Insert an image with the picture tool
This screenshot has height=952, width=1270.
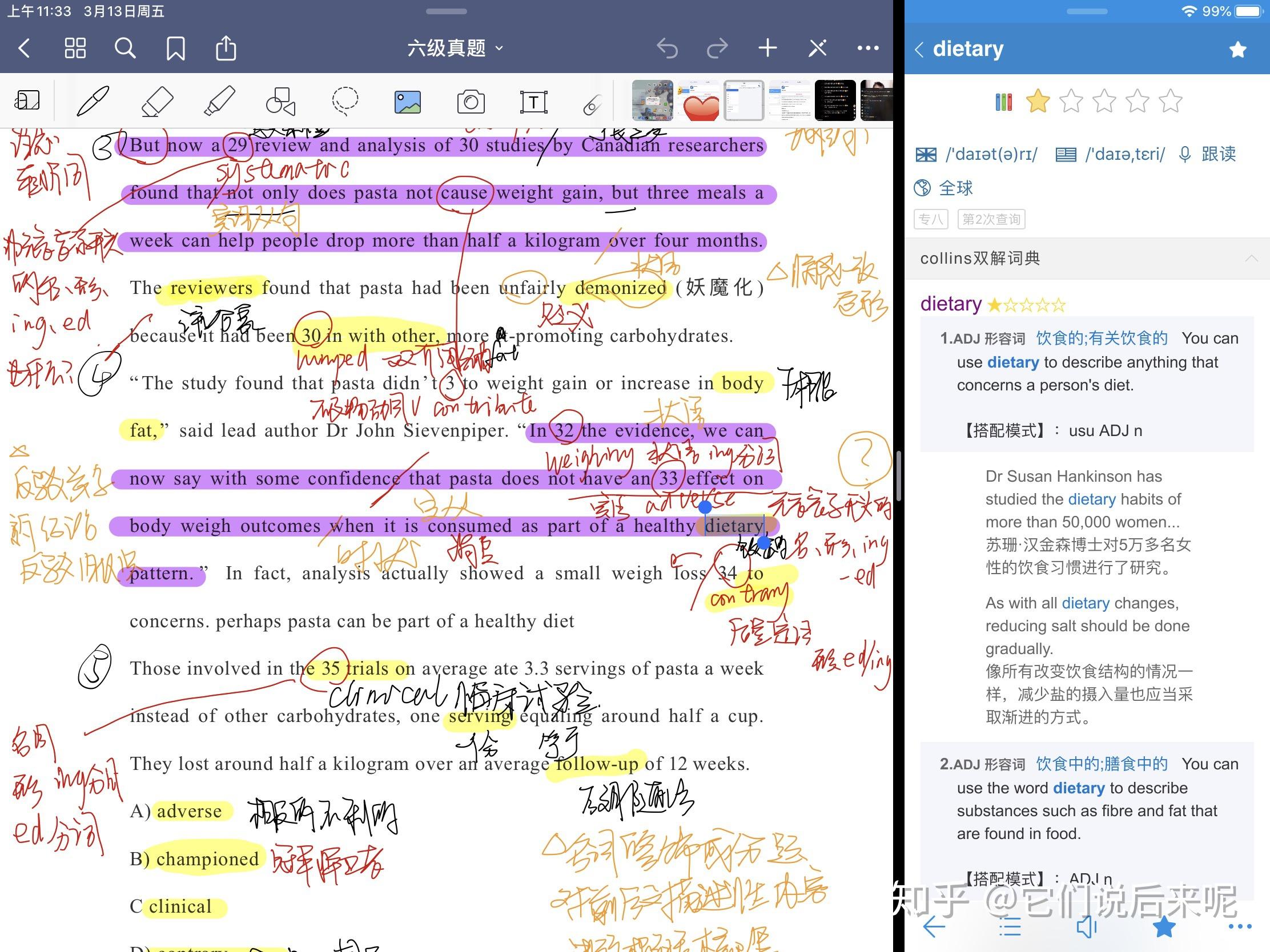[x=408, y=102]
